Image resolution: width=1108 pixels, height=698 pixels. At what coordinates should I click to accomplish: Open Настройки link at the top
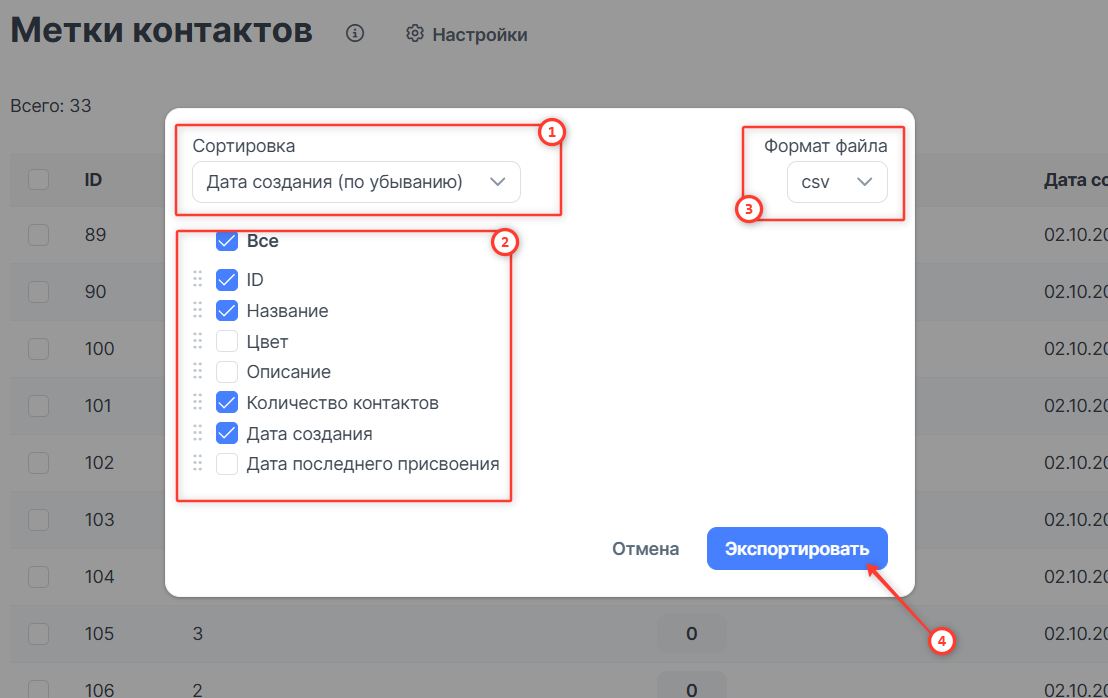click(479, 35)
